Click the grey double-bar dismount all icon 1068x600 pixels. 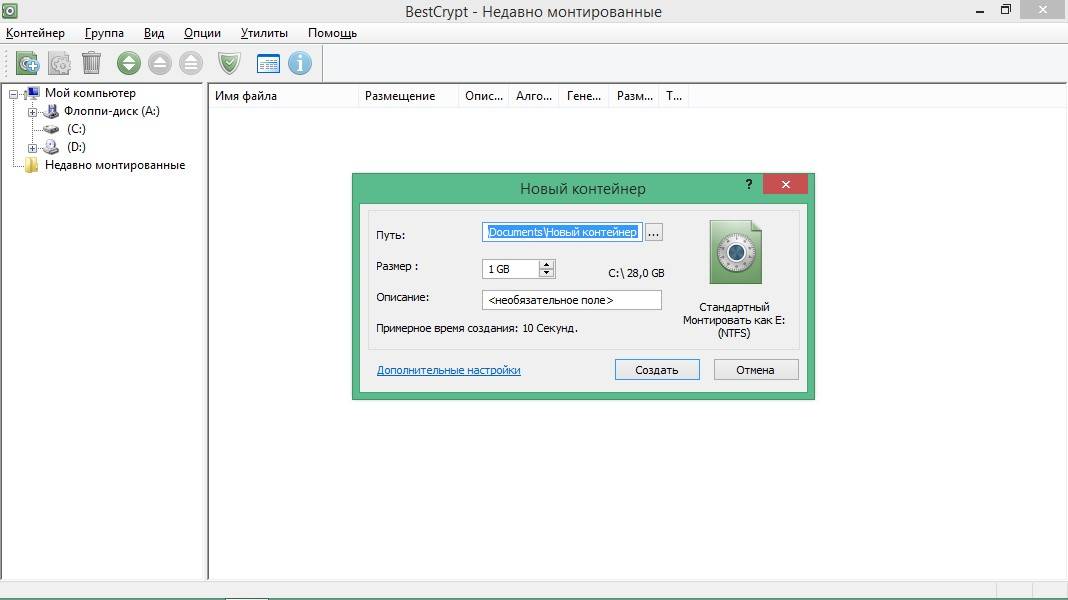click(191, 63)
